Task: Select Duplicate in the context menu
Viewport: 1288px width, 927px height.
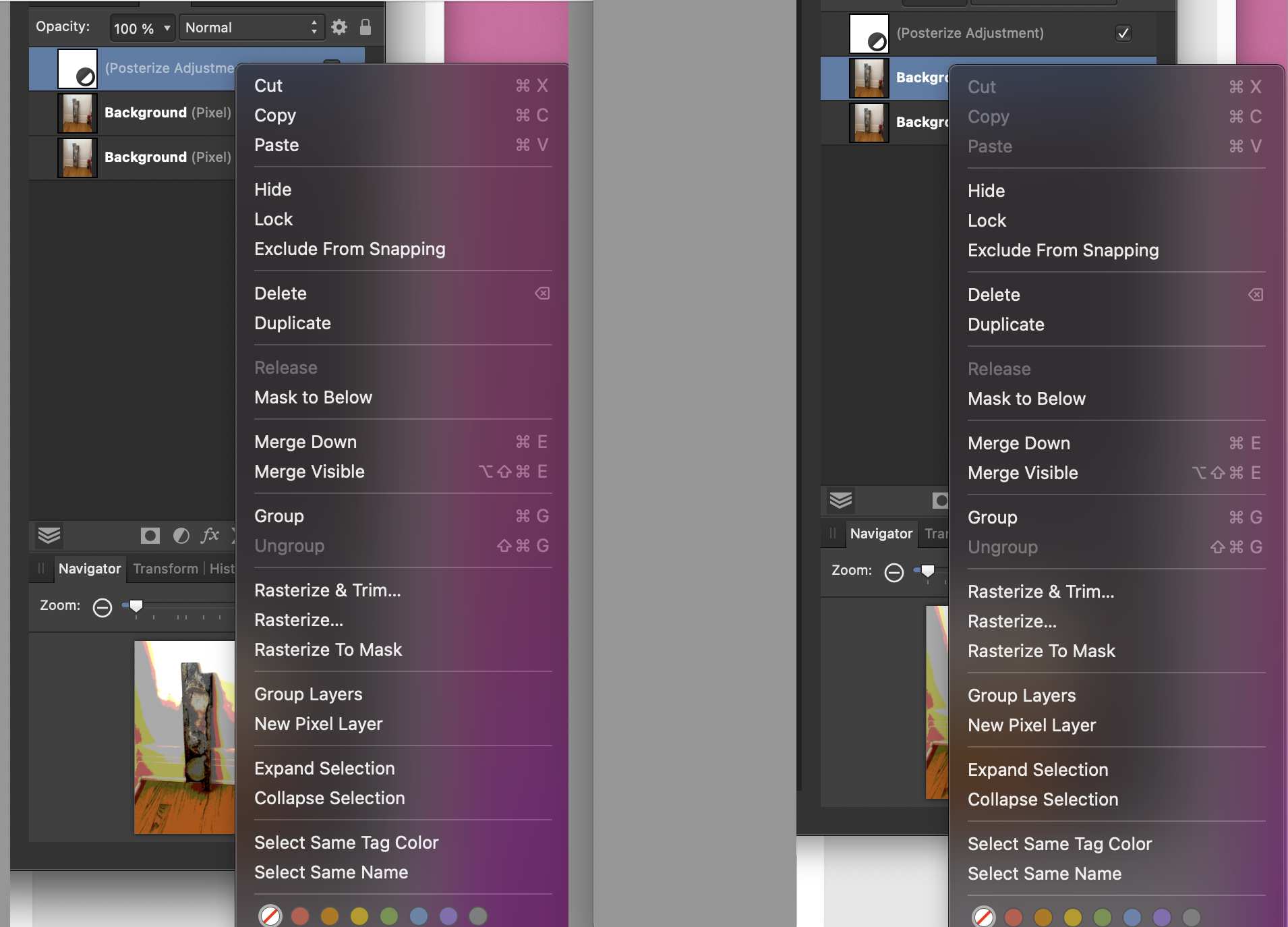Action: [292, 322]
